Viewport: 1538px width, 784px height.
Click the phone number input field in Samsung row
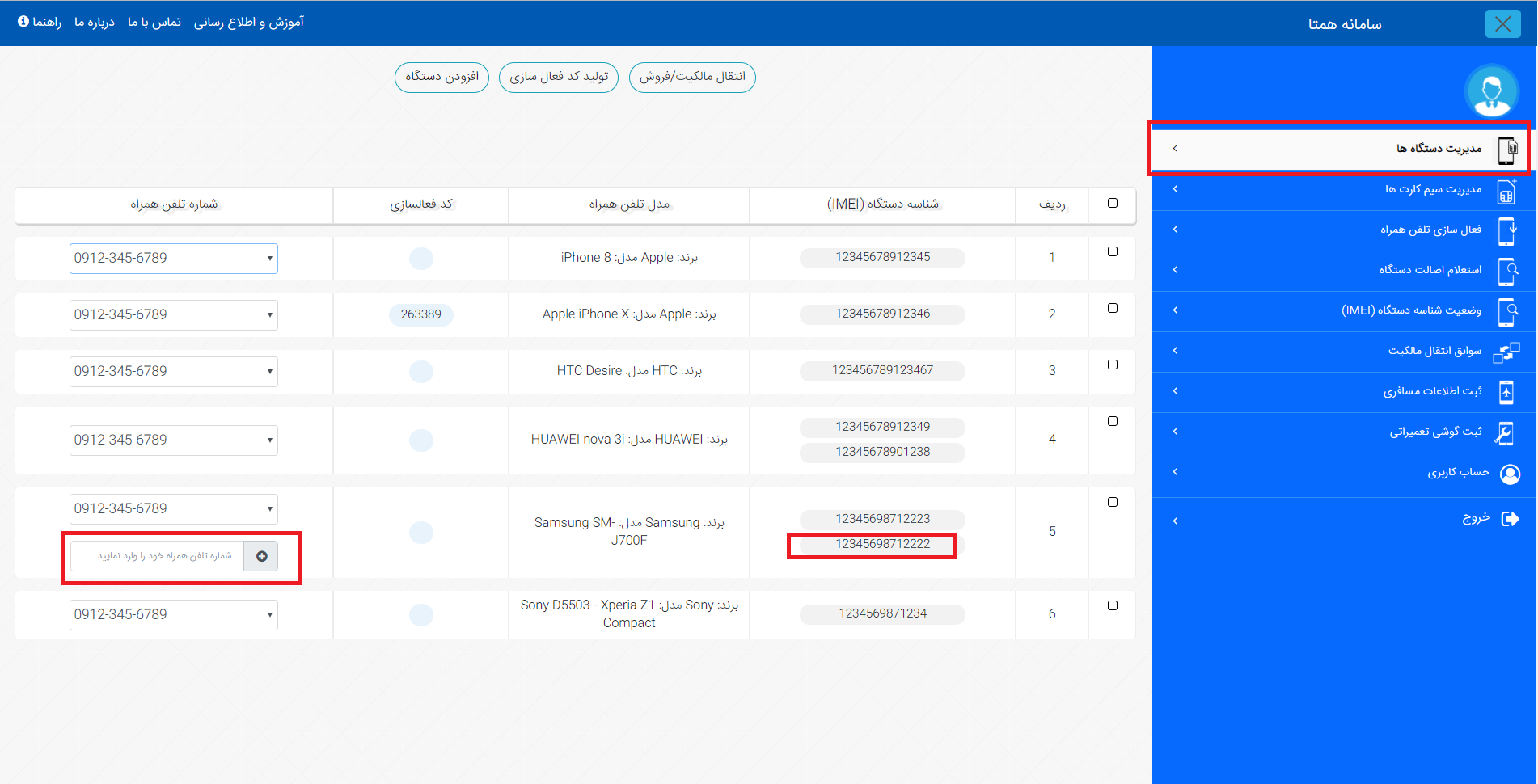158,556
